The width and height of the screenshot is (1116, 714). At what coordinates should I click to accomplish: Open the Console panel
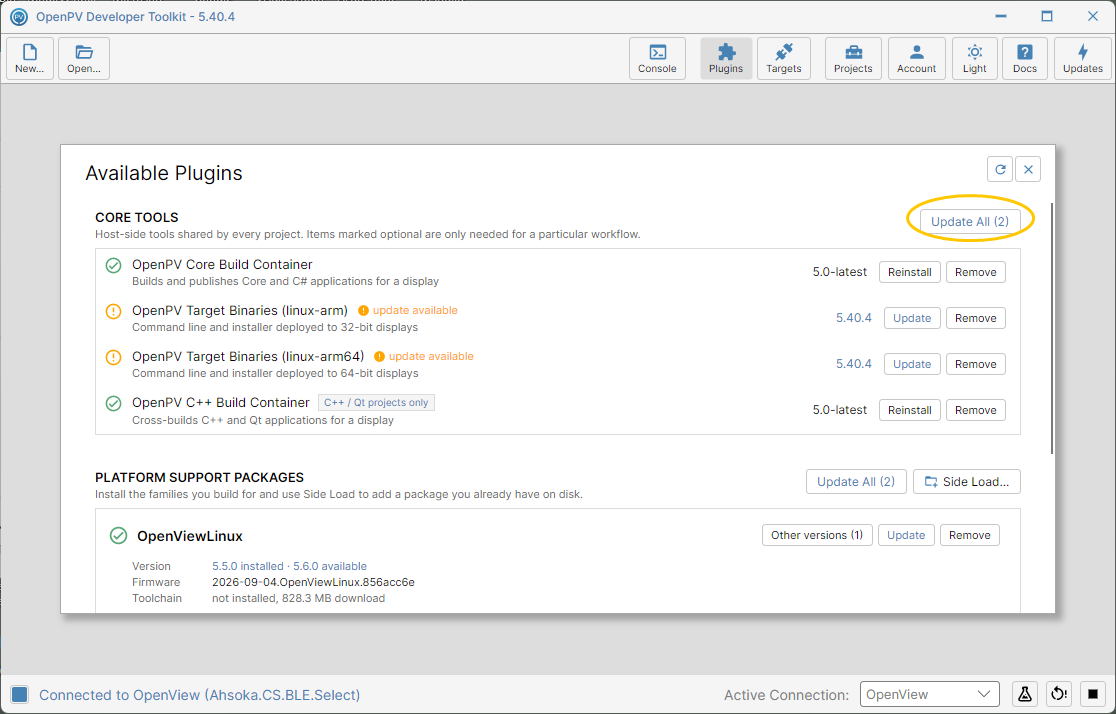pyautogui.click(x=657, y=58)
